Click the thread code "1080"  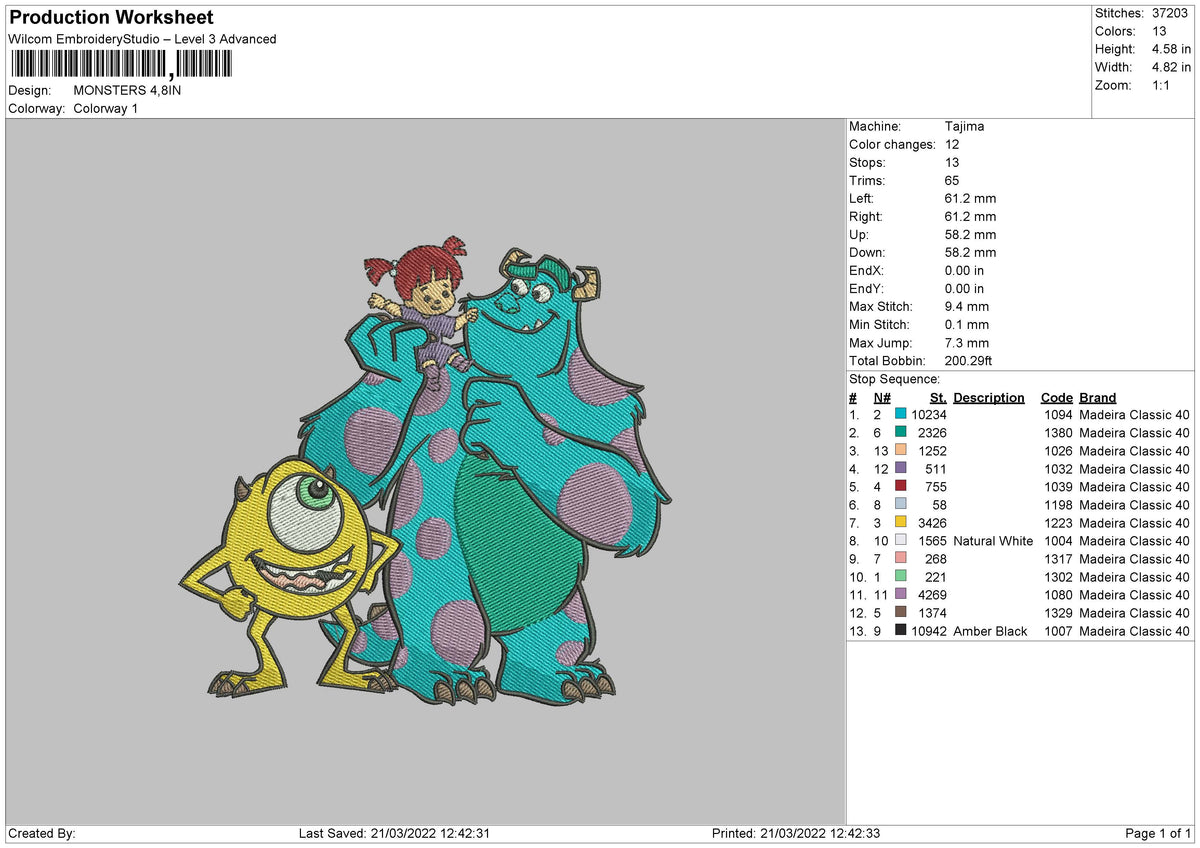[x=1058, y=595]
